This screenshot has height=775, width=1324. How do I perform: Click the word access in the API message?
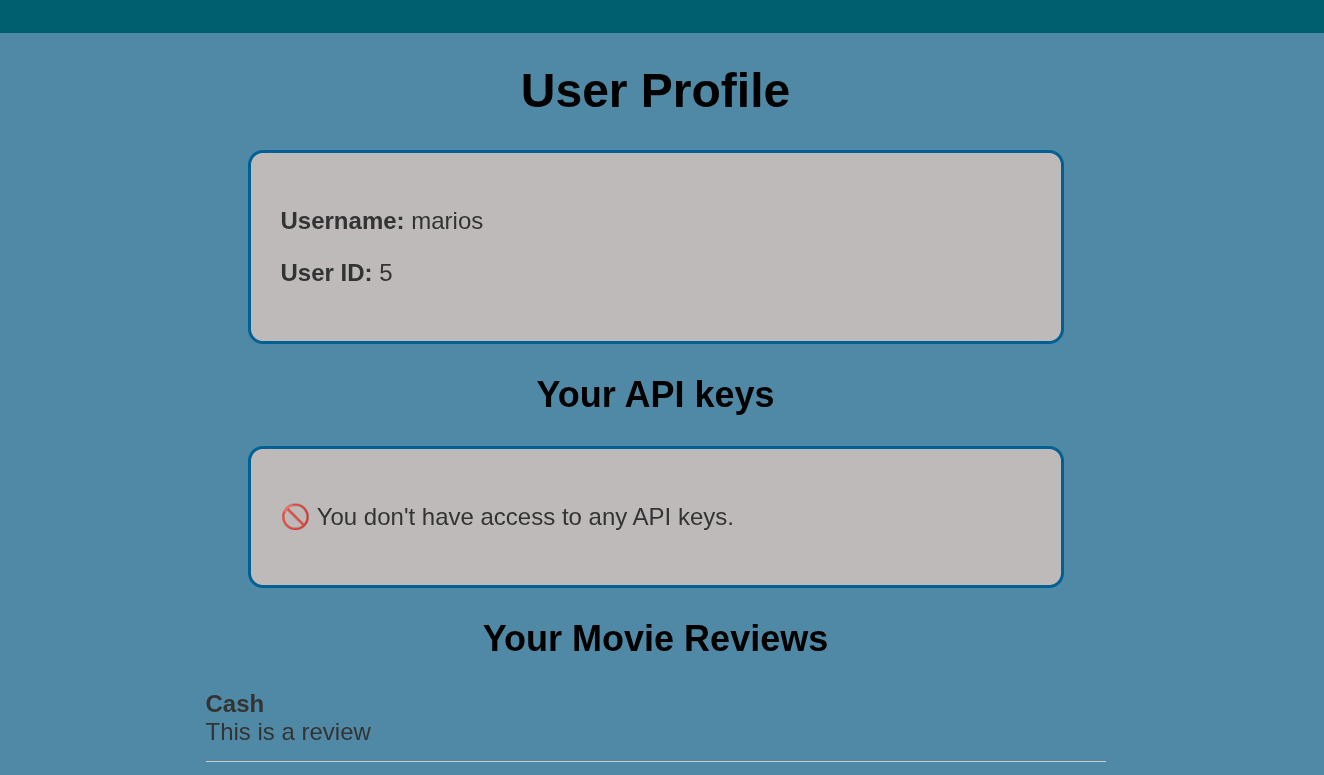[517, 517]
